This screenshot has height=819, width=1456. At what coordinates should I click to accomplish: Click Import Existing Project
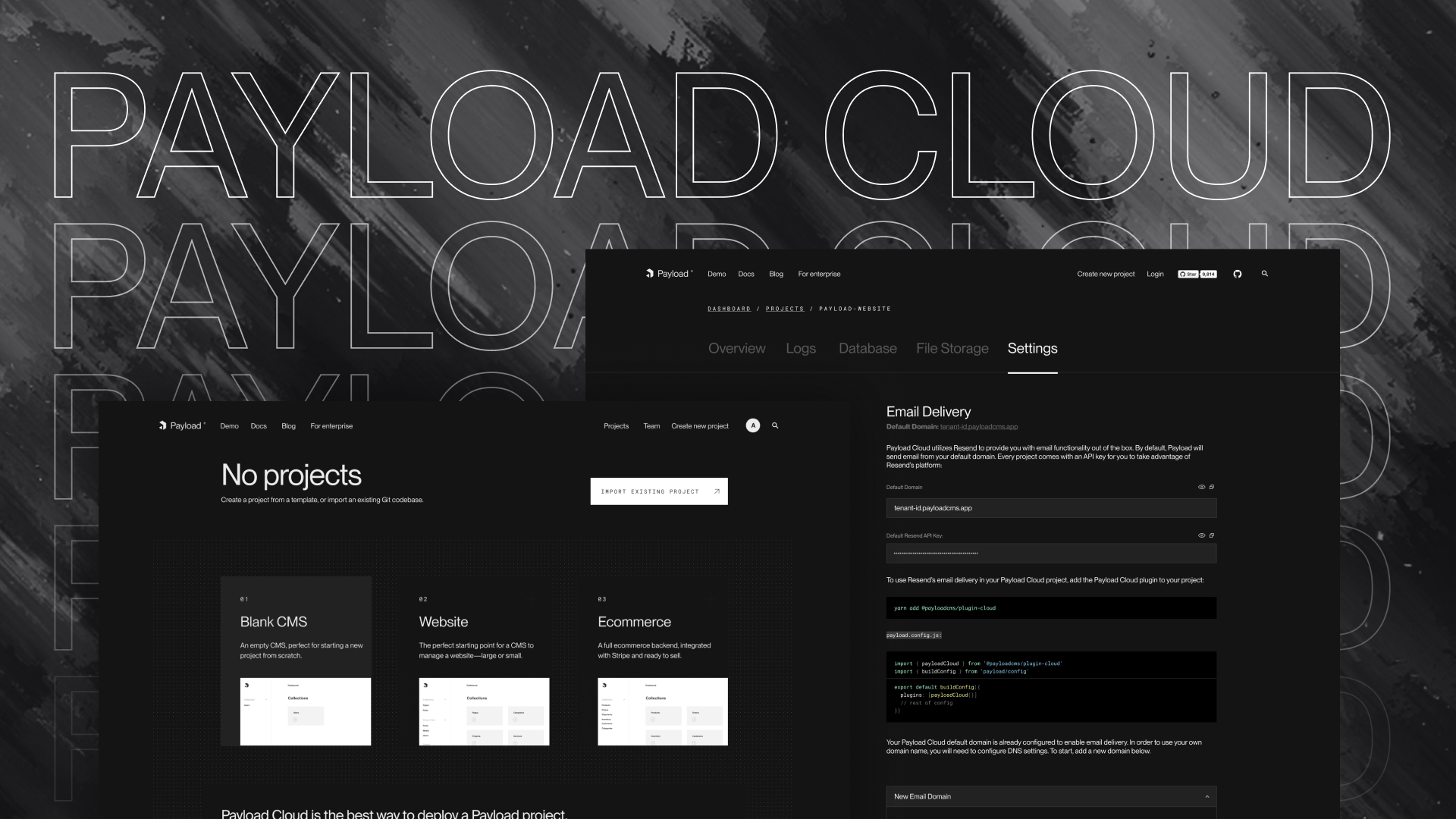coord(658,491)
